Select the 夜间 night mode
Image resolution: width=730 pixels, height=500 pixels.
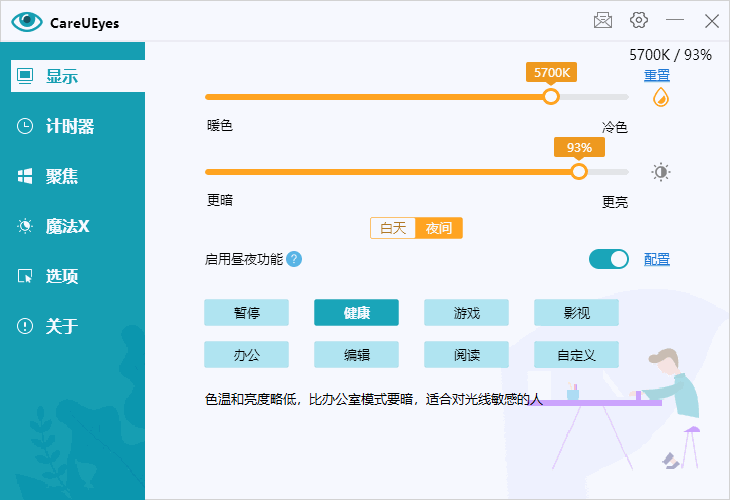pos(439,228)
